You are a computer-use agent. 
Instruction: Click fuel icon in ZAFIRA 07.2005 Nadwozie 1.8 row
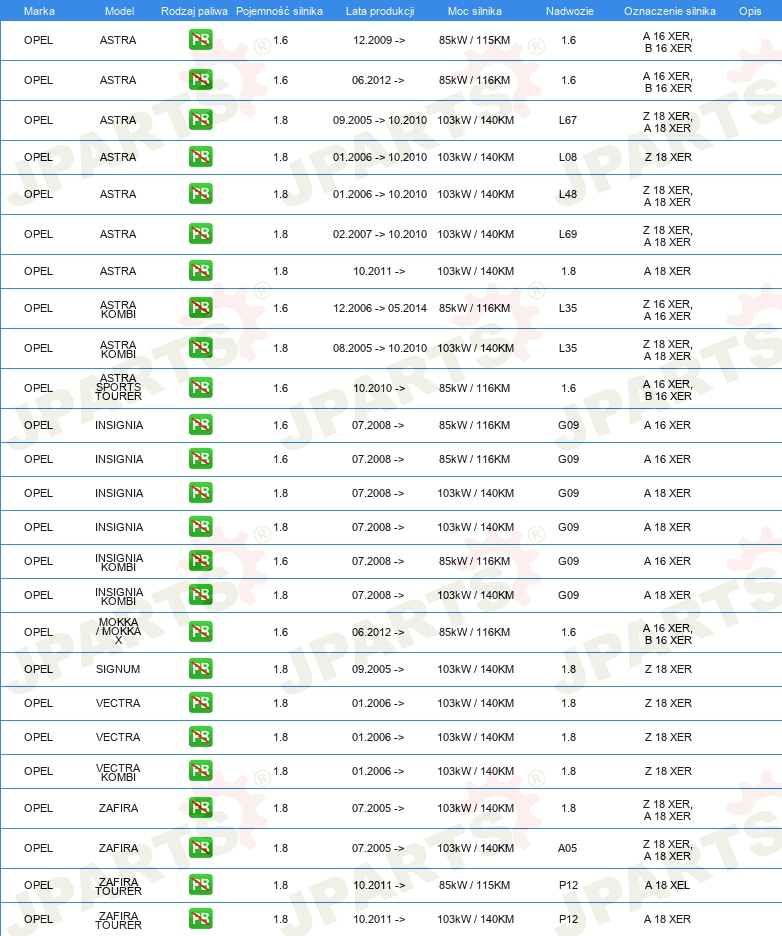(201, 808)
